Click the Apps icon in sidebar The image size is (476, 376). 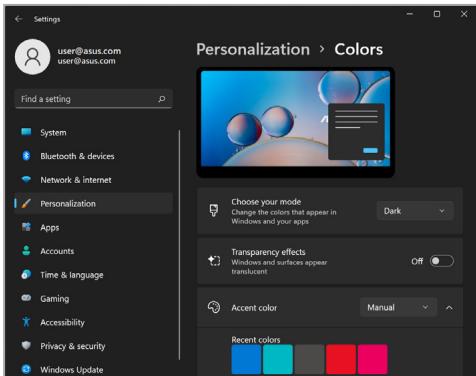(26, 227)
